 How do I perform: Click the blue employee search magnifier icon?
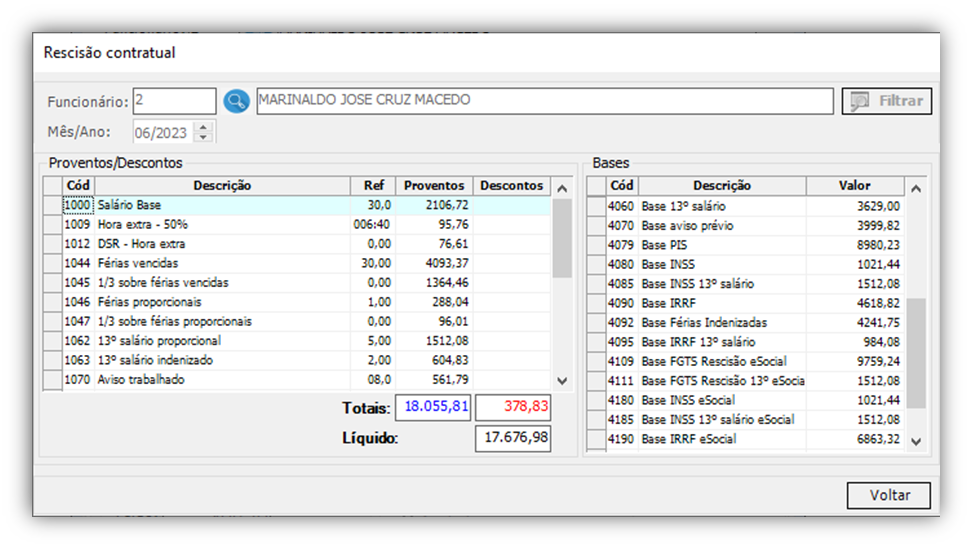pyautogui.click(x=236, y=101)
